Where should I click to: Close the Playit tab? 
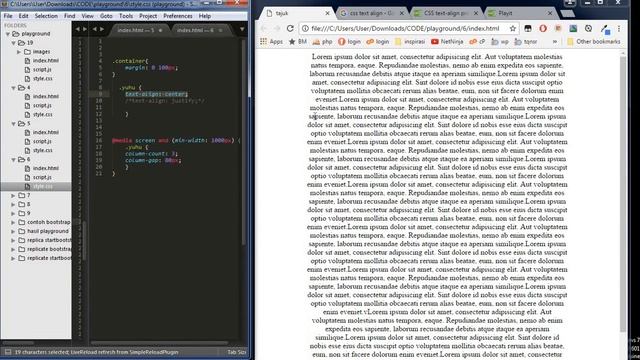[x=550, y=13]
